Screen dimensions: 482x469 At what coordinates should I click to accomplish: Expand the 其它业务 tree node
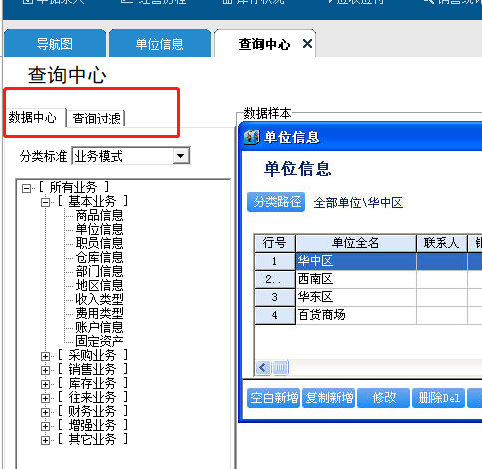pyautogui.click(x=45, y=440)
